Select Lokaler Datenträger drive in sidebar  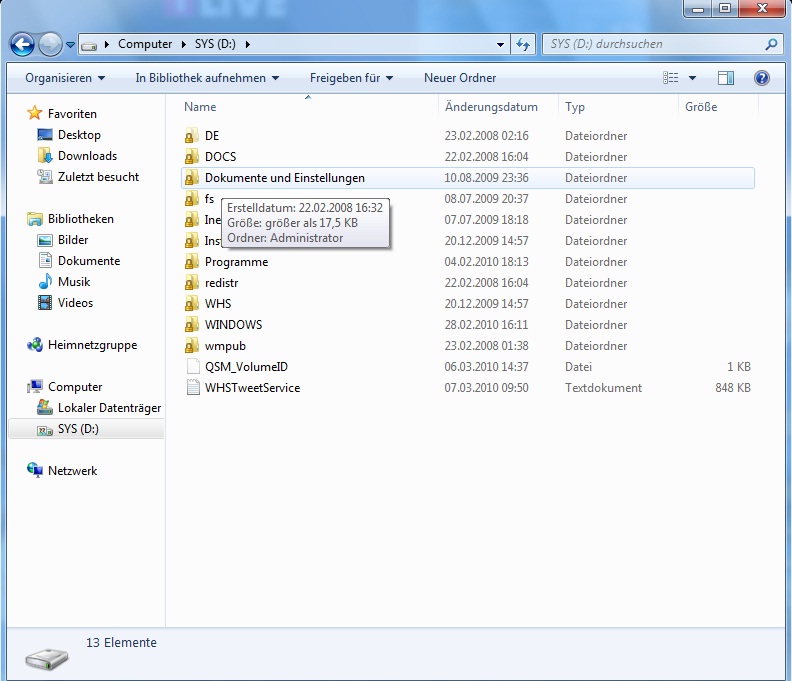(x=108, y=408)
